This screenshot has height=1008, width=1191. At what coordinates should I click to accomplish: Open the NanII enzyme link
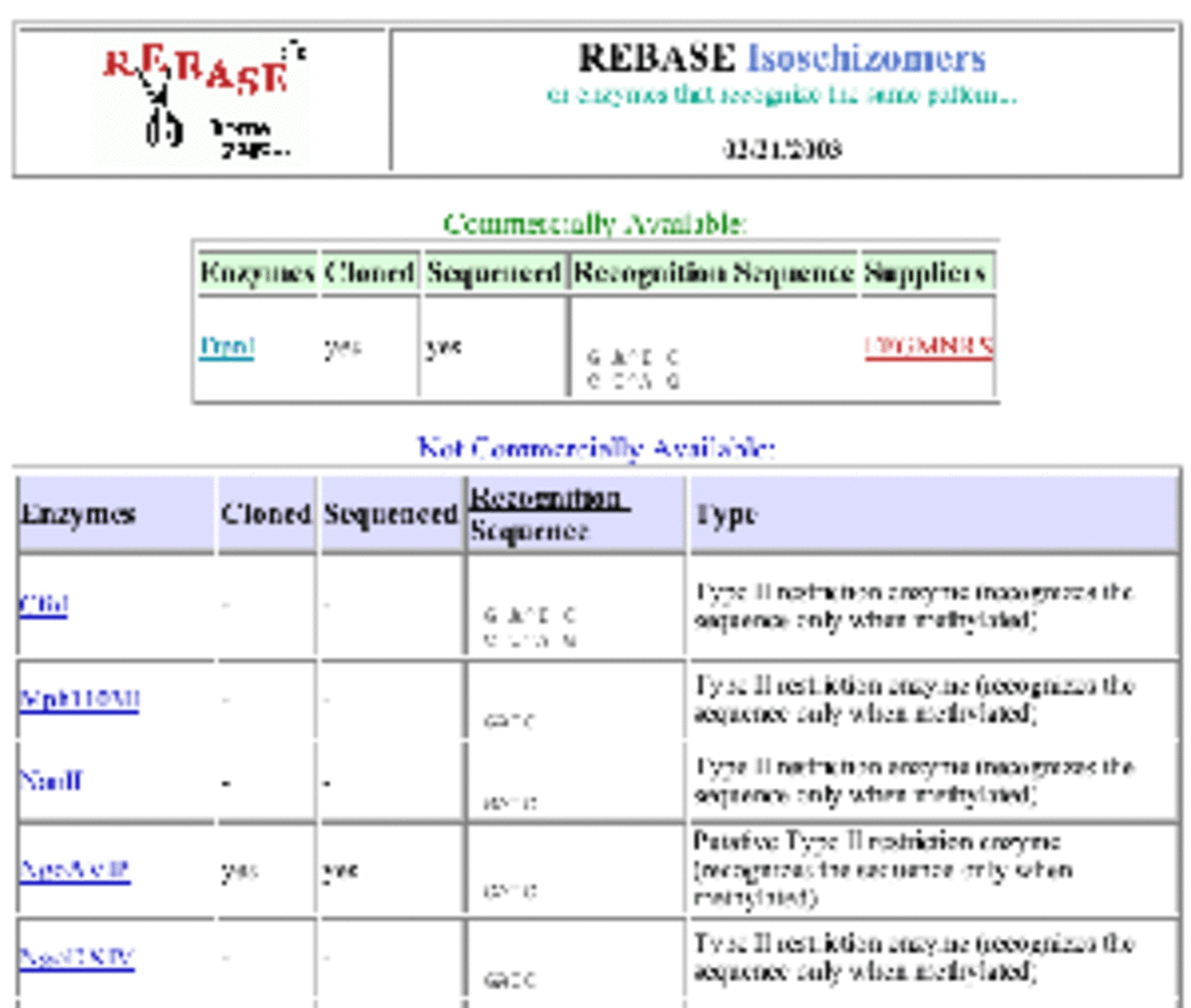tap(51, 780)
